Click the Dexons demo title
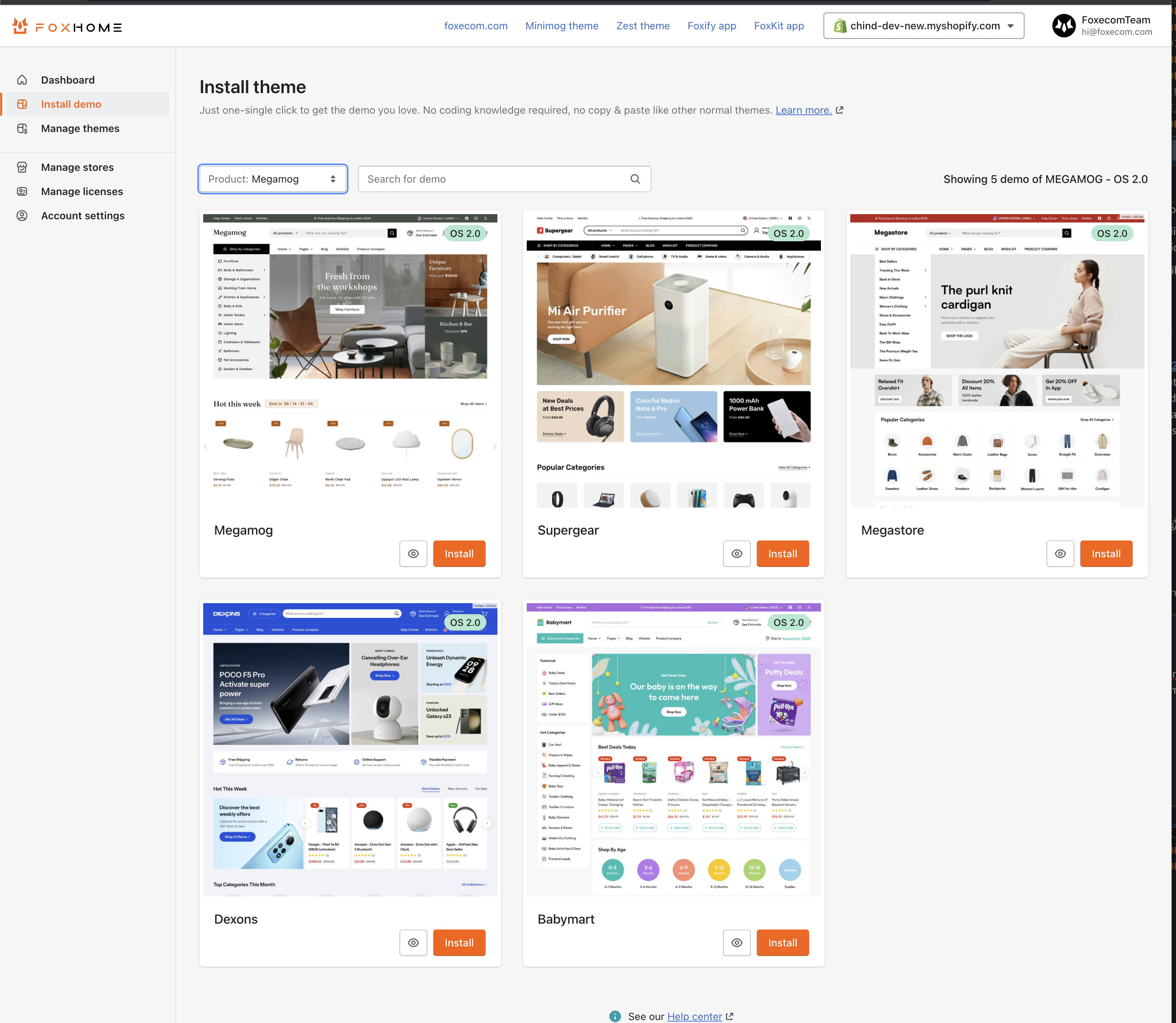This screenshot has height=1023, width=1176. (x=236, y=919)
